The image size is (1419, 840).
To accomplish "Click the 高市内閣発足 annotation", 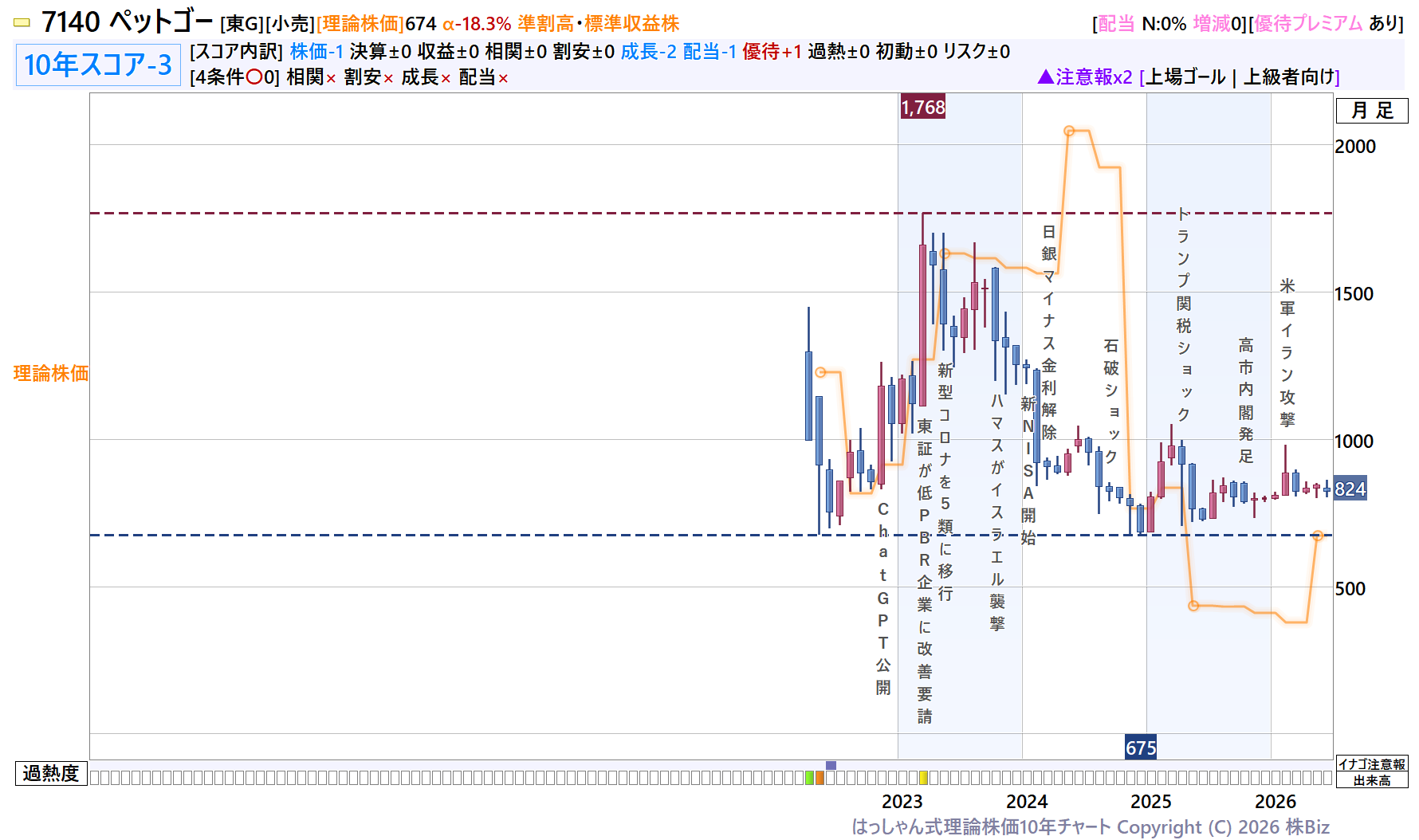I will (1246, 400).
